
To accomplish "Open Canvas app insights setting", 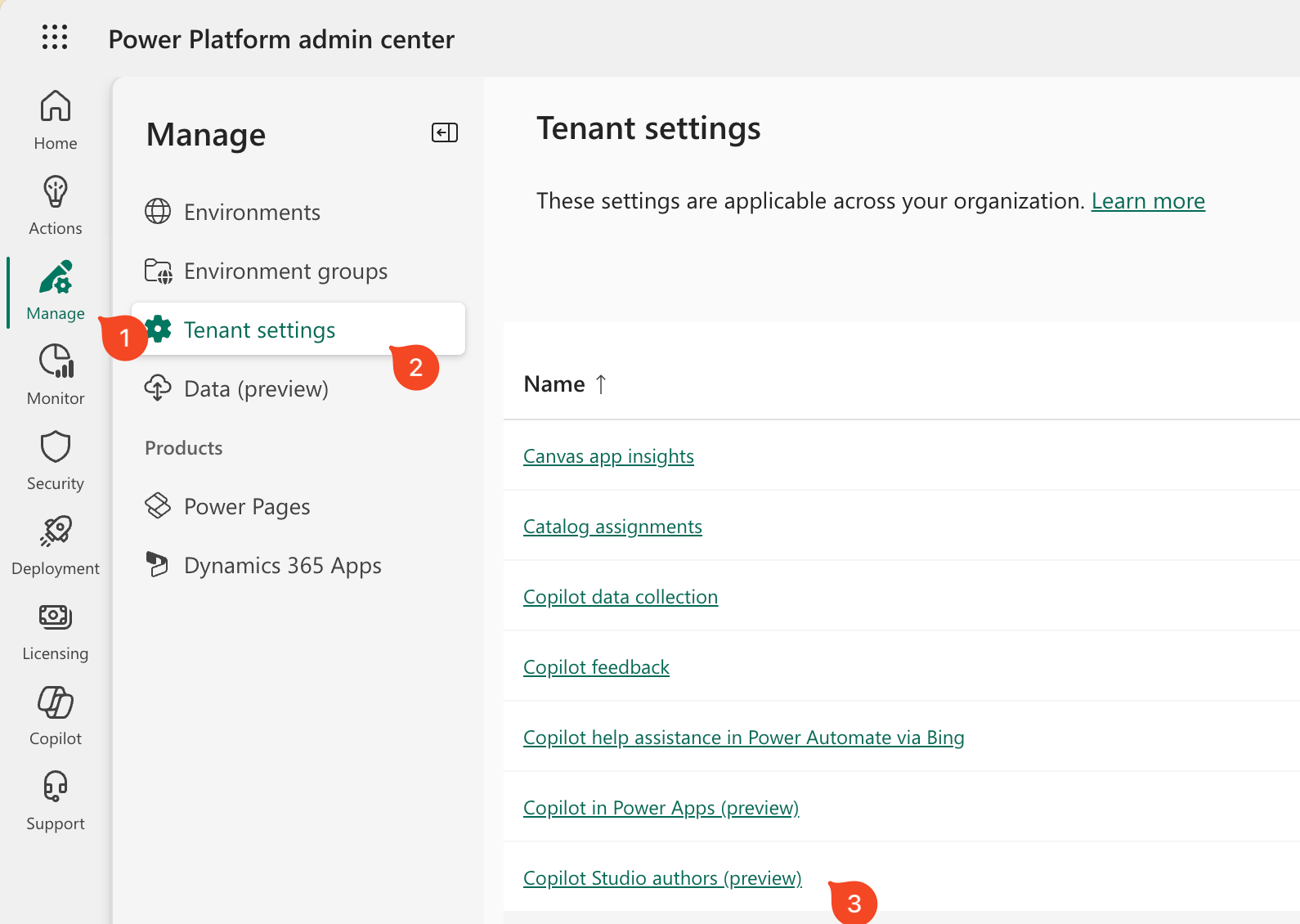I will tap(608, 456).
